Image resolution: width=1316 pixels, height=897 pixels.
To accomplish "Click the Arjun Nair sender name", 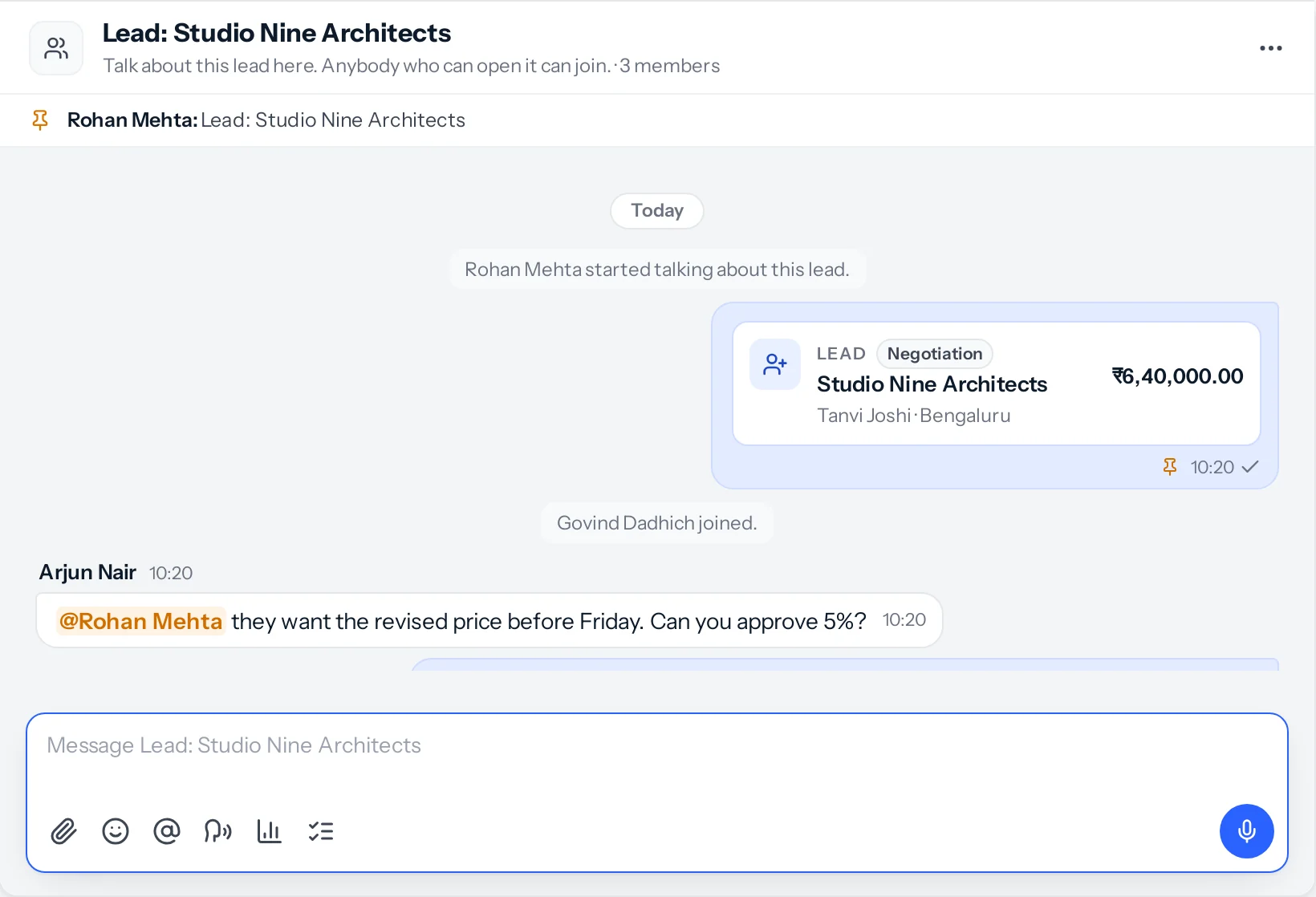I will [x=87, y=572].
